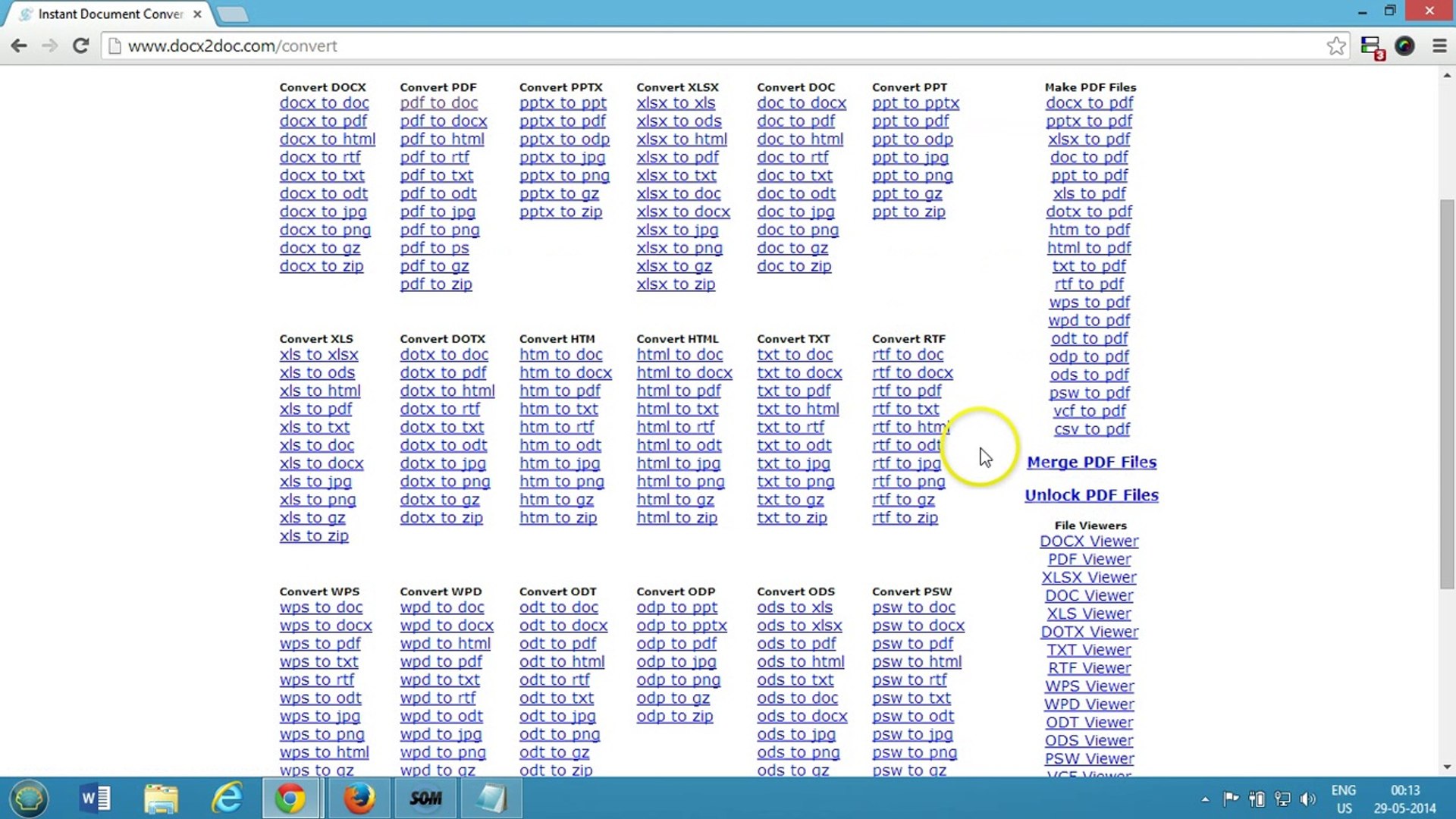Viewport: 1456px width, 819px height.
Task: Open Unlock PDF Files link
Action: pos(1091,495)
